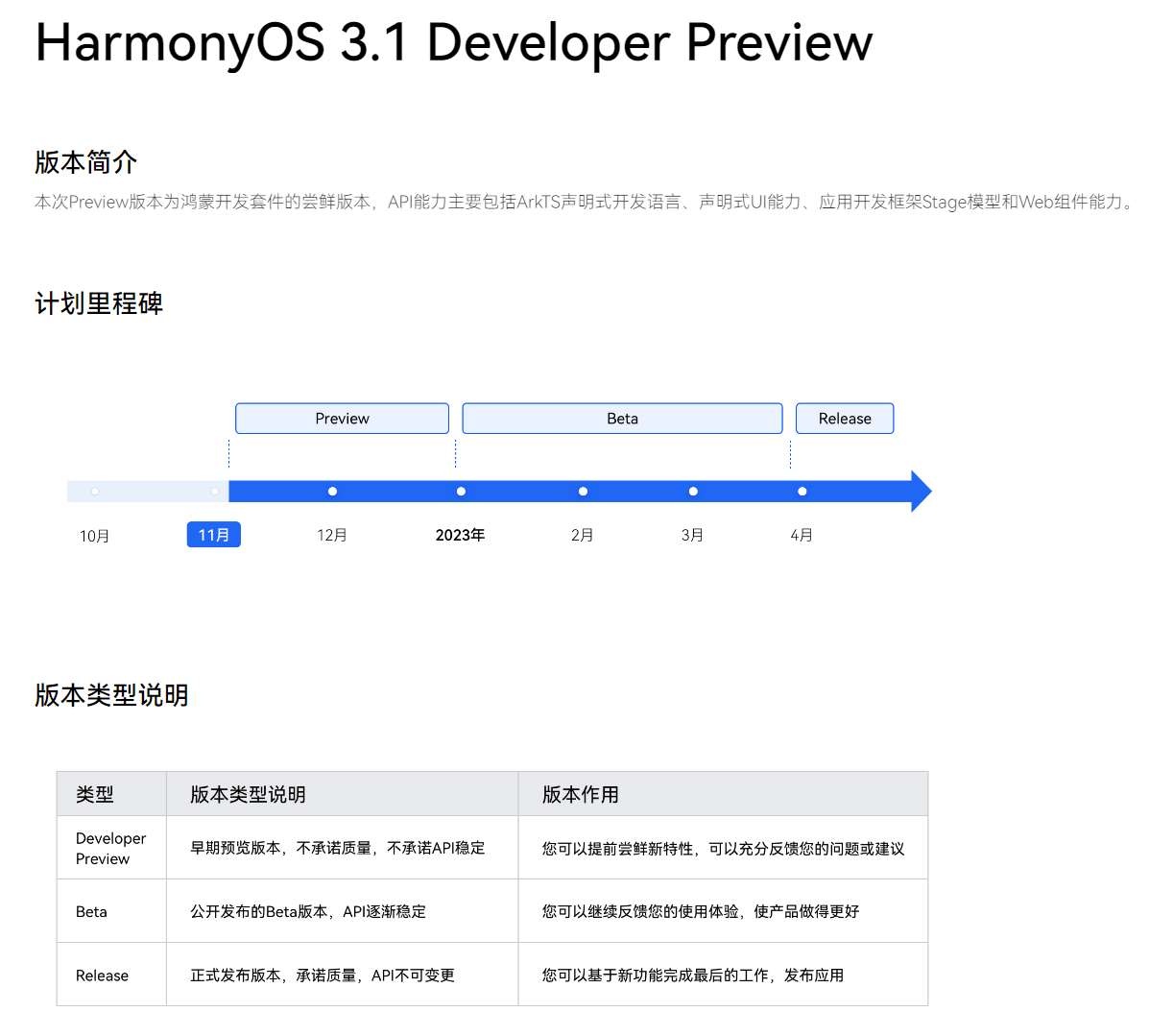Click the dot on the 11月 boundary
This screenshot has width=1149, height=1036.
[213, 491]
